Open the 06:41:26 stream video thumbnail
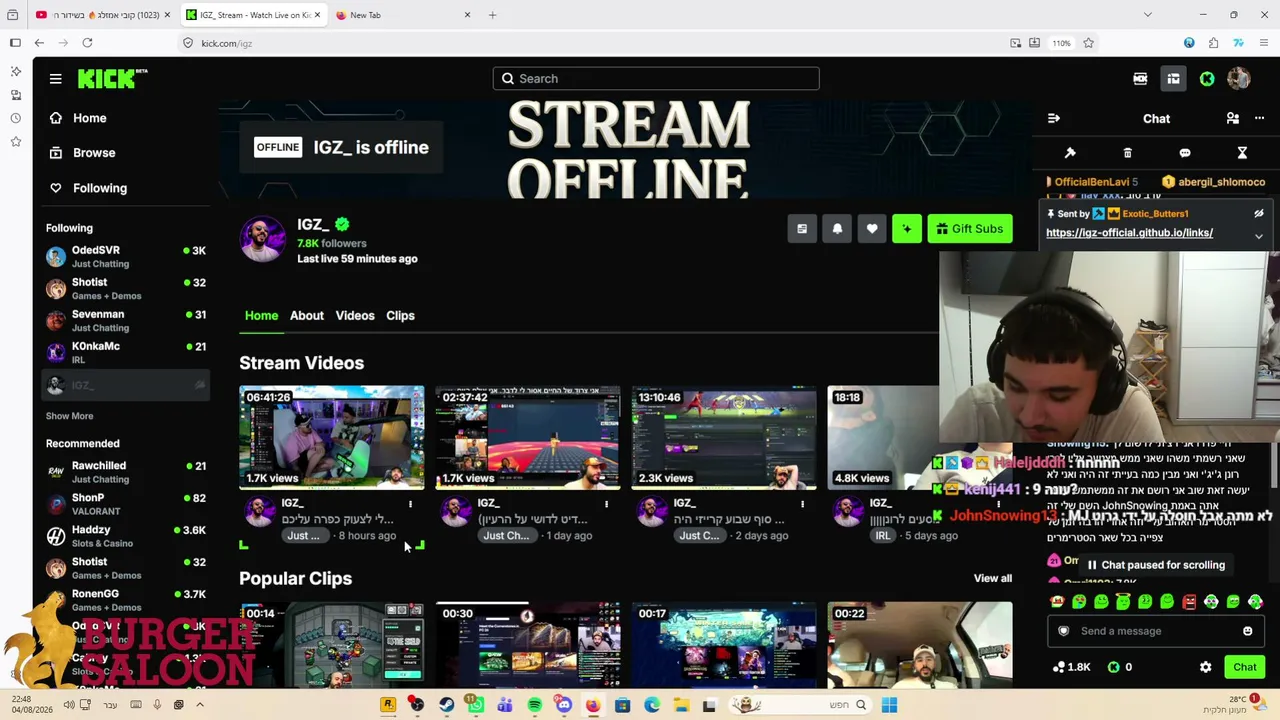The width and height of the screenshot is (1280, 720). pyautogui.click(x=332, y=438)
